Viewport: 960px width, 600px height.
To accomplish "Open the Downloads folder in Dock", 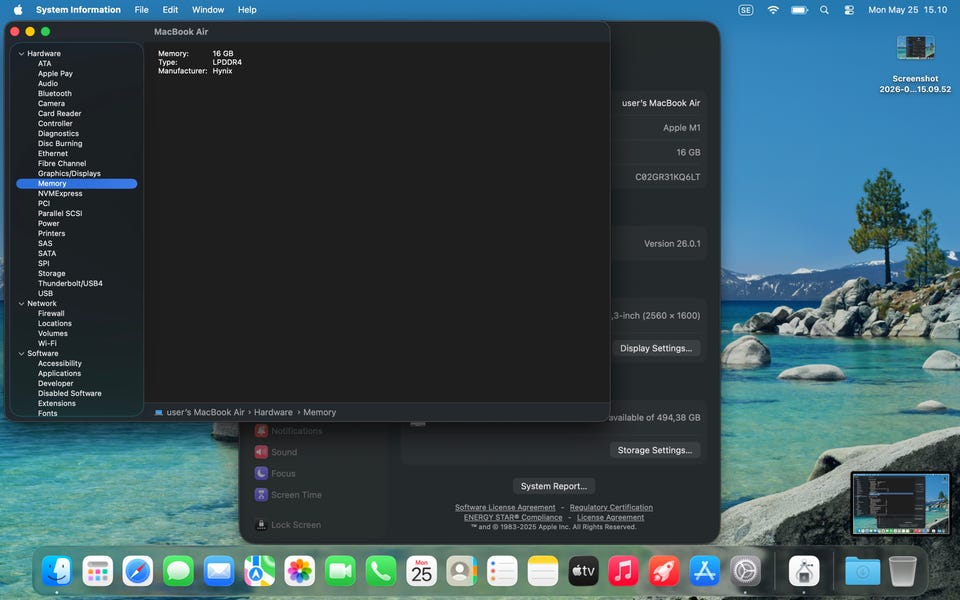I will [x=862, y=571].
